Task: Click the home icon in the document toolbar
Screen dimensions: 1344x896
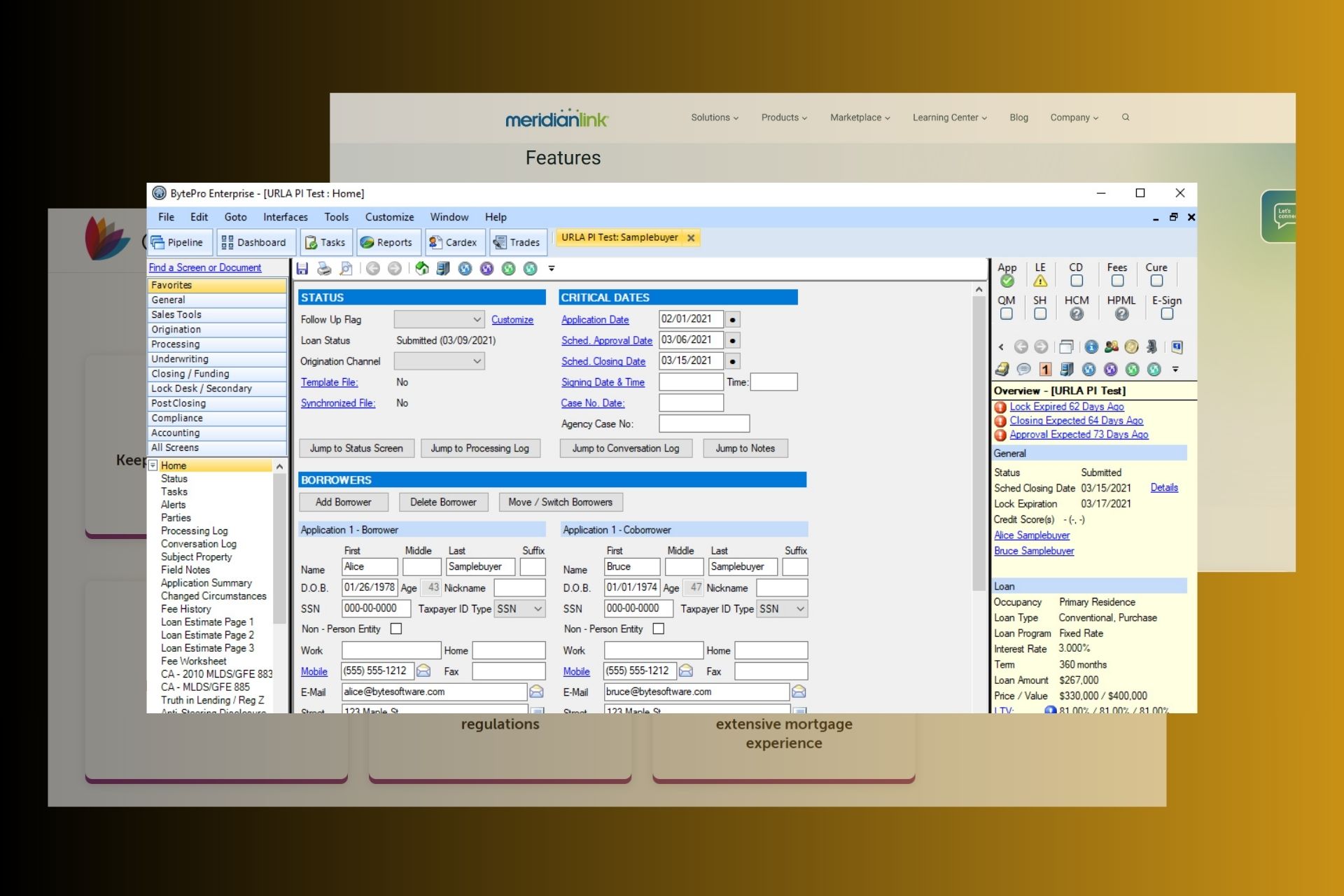Action: 421,268
